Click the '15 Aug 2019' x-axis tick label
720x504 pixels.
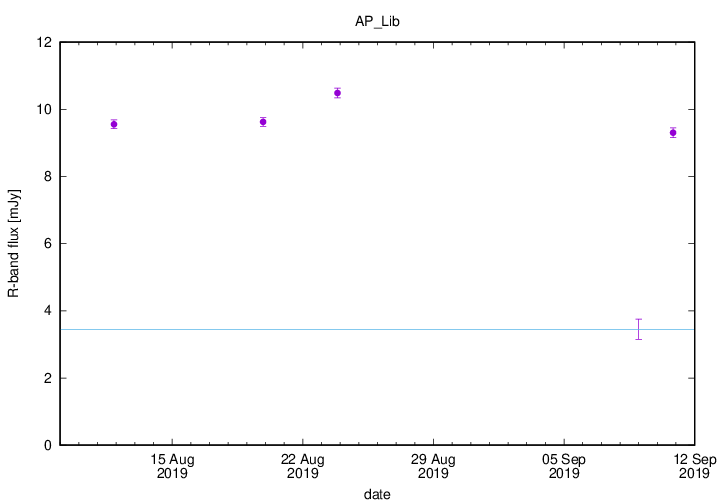tap(172, 466)
